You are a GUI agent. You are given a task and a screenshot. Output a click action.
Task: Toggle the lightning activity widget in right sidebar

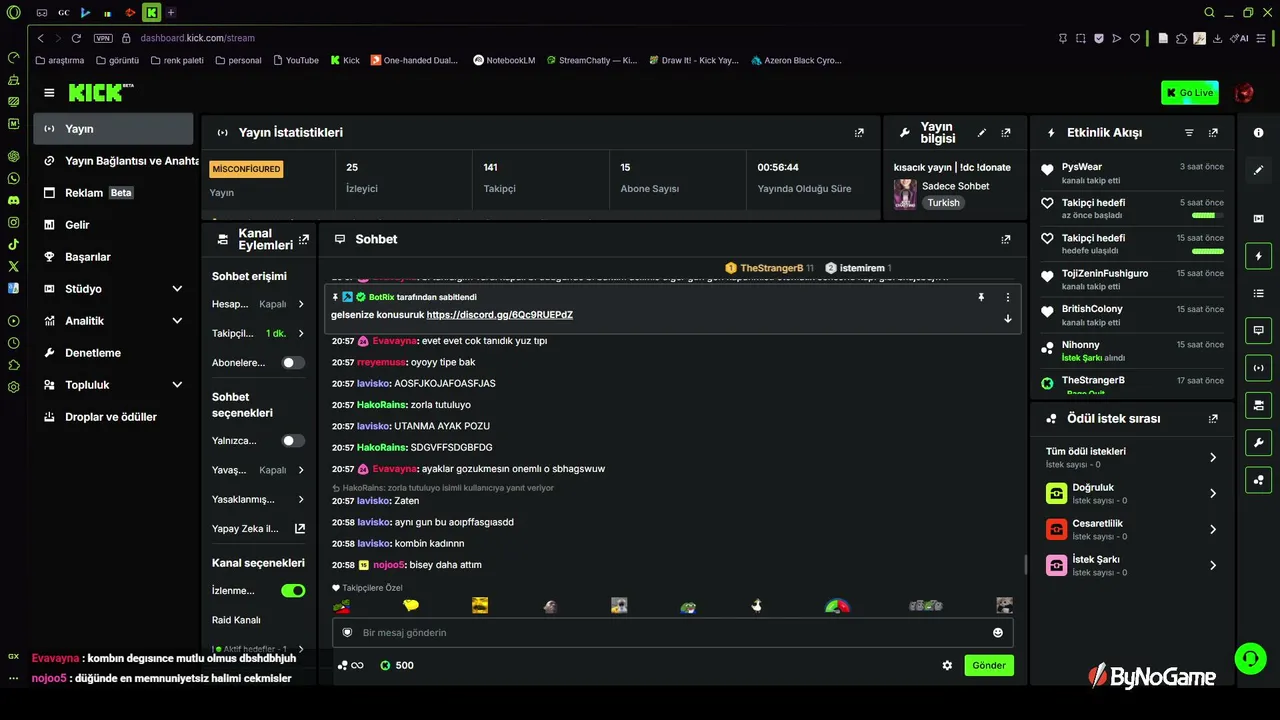(1258, 257)
